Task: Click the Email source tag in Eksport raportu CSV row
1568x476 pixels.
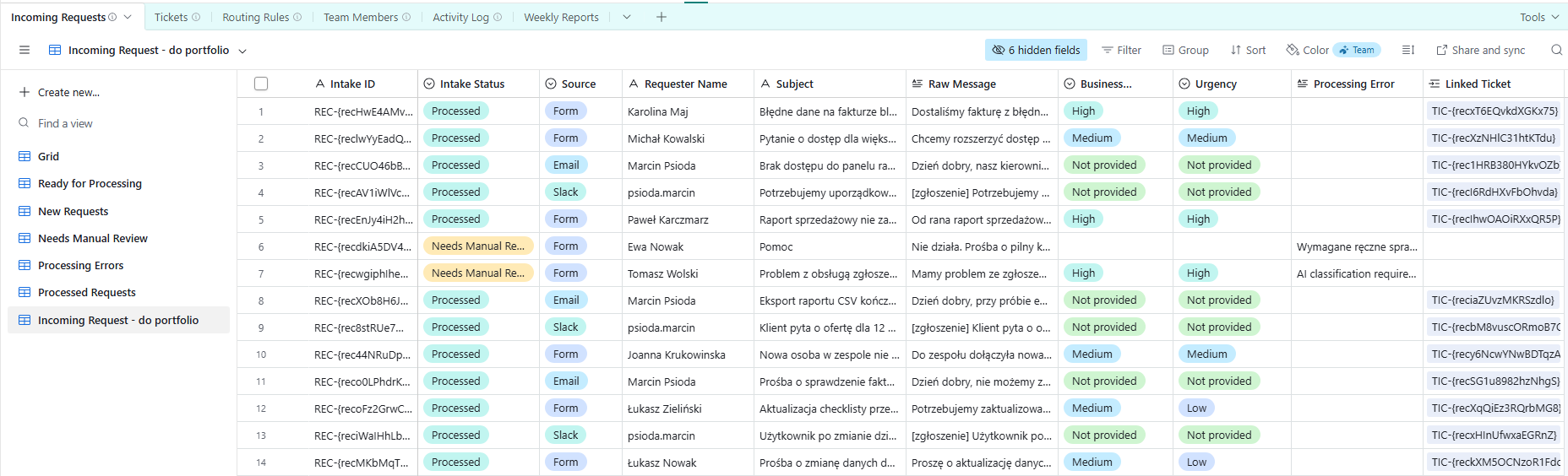Action: click(x=566, y=300)
